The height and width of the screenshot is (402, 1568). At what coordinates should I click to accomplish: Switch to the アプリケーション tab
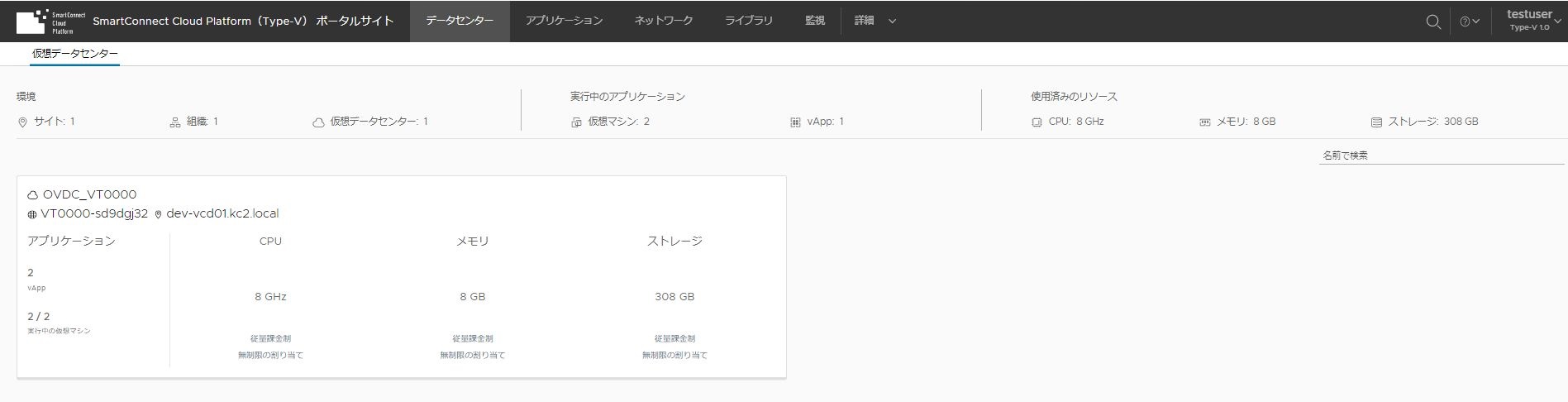[564, 21]
